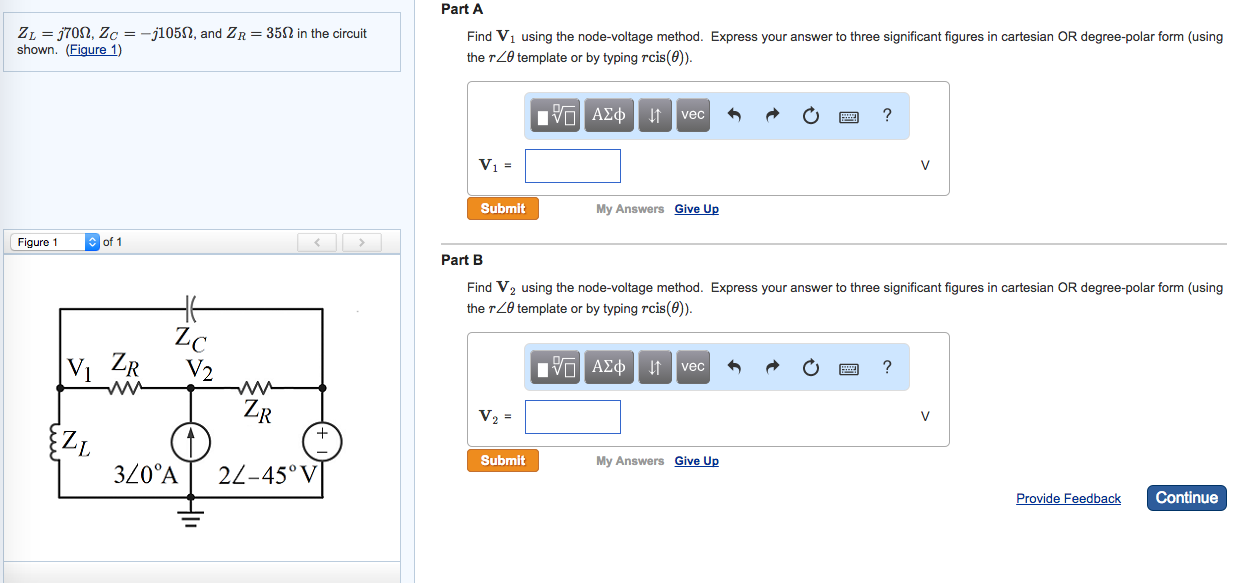Reset the Part A answer with circular arrow icon

coord(809,115)
